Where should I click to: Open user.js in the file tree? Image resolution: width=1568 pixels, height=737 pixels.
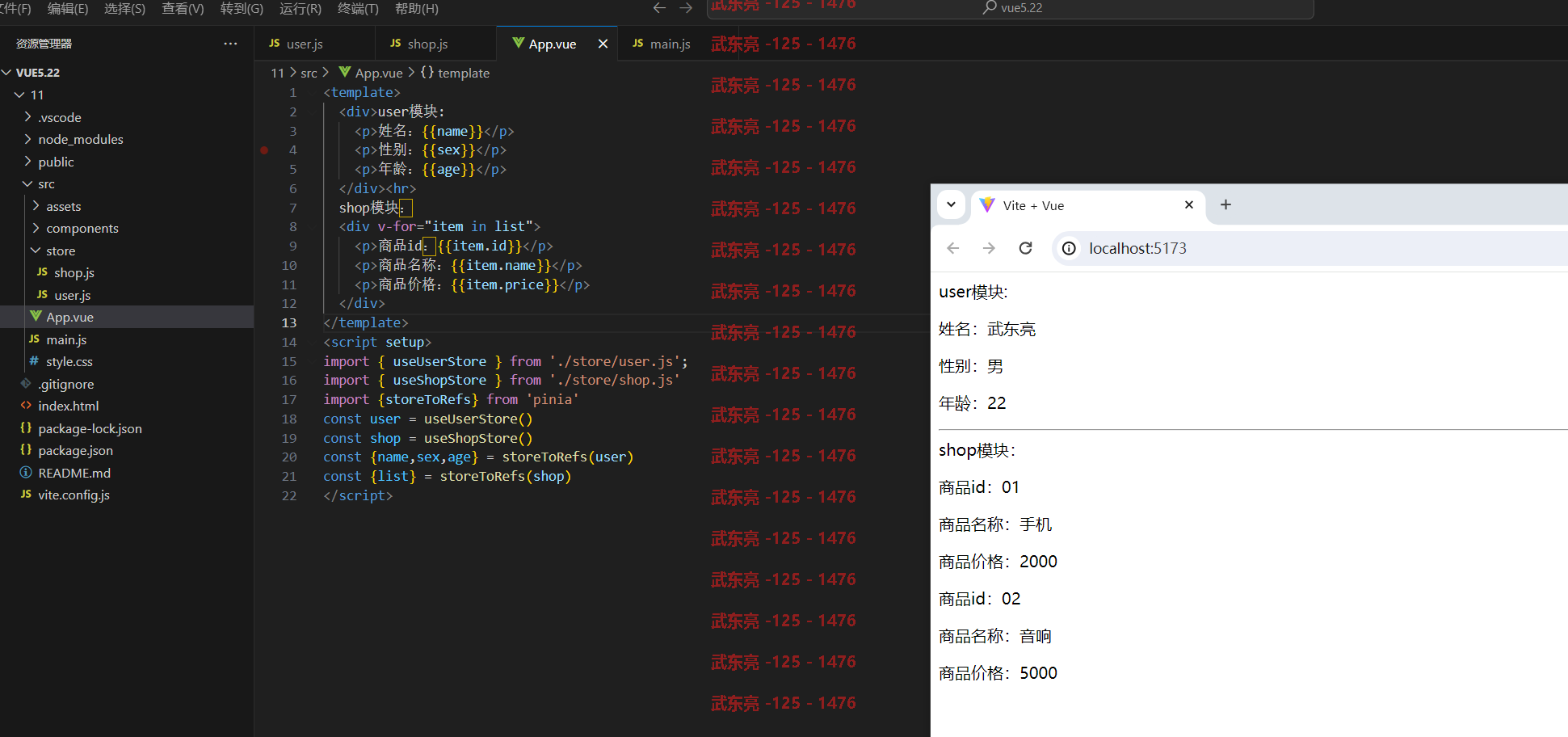(x=127, y=295)
